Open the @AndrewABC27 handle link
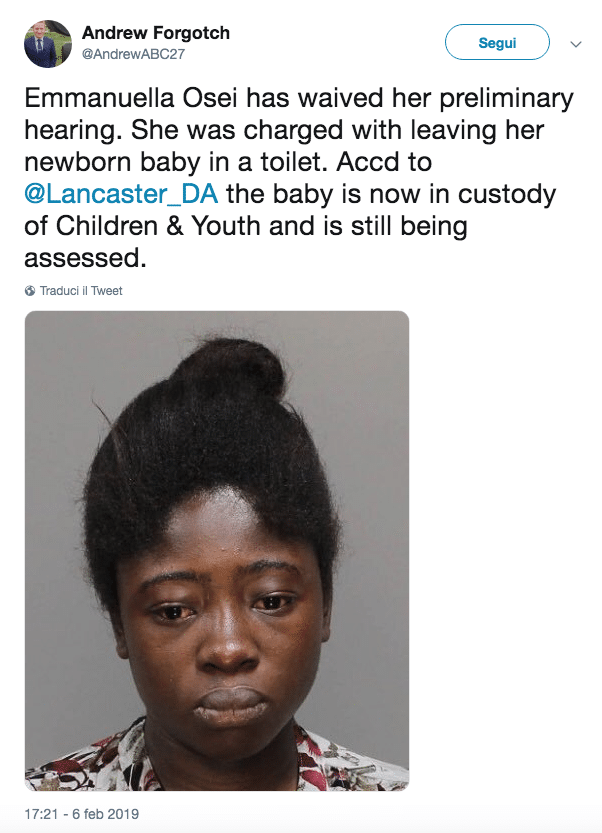This screenshot has width=602, height=833. 133,54
